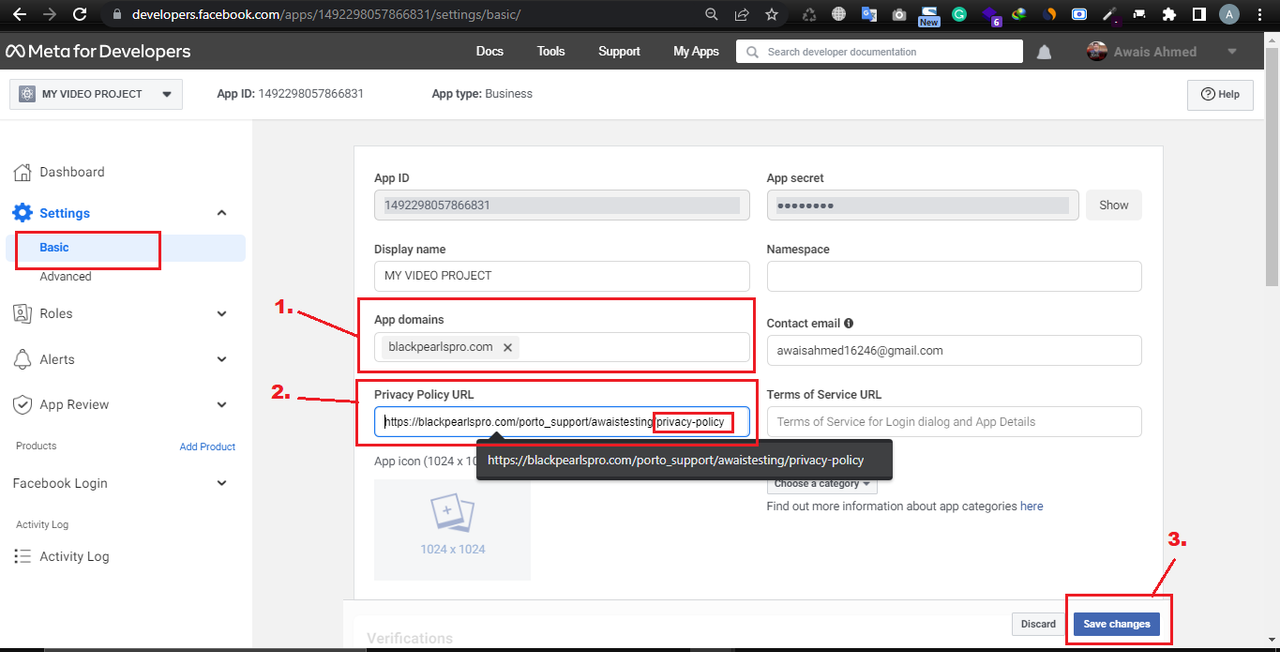Open the Support menu
This screenshot has width=1280, height=652.
pyautogui.click(x=619, y=51)
